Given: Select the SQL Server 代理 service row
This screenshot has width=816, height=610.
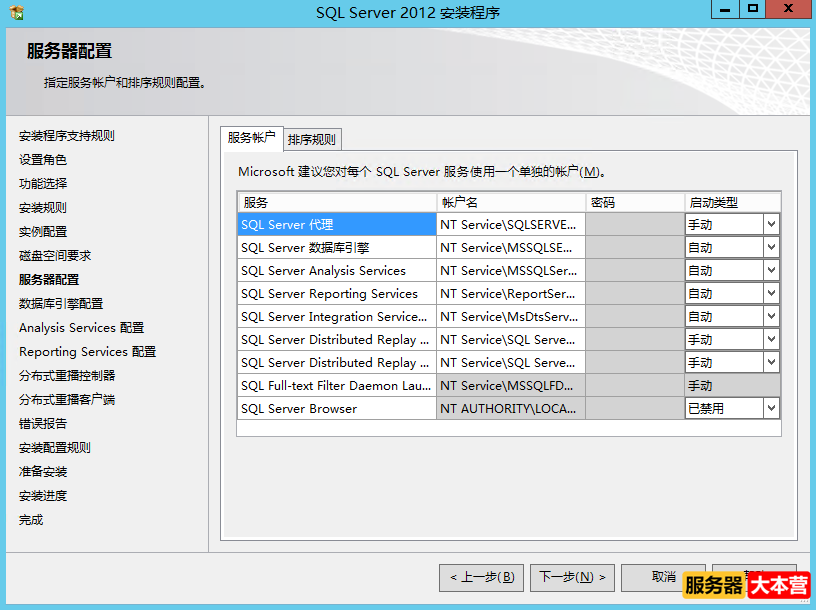Looking at the screenshot, I should [x=337, y=224].
